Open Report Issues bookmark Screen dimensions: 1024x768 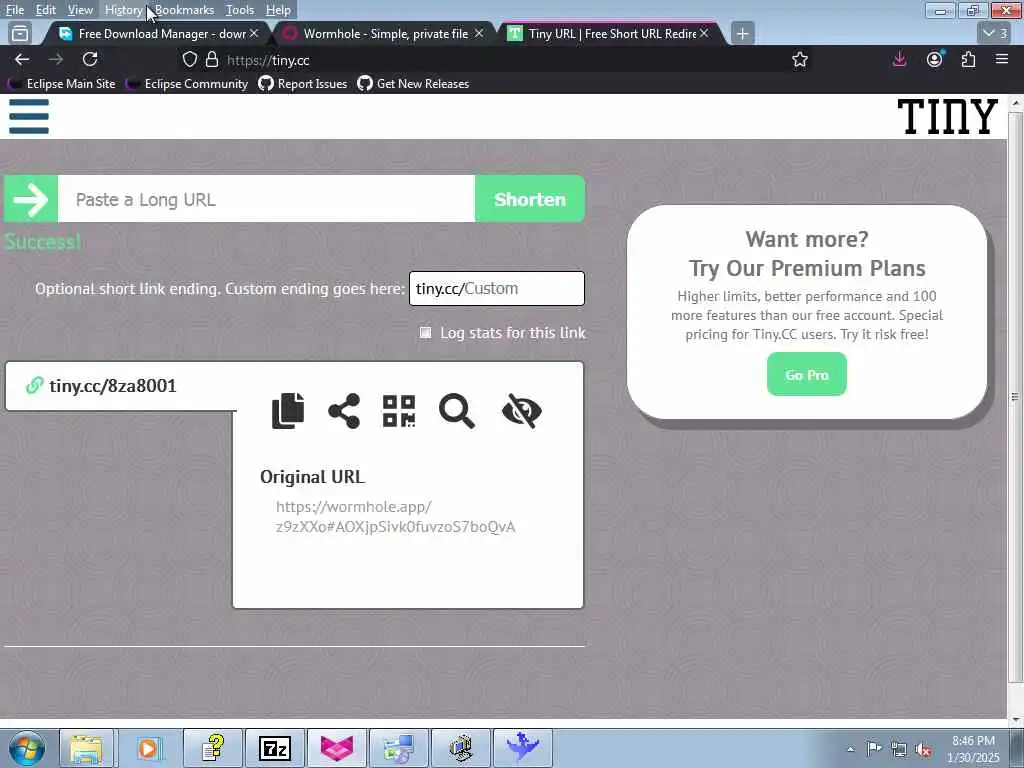point(303,84)
